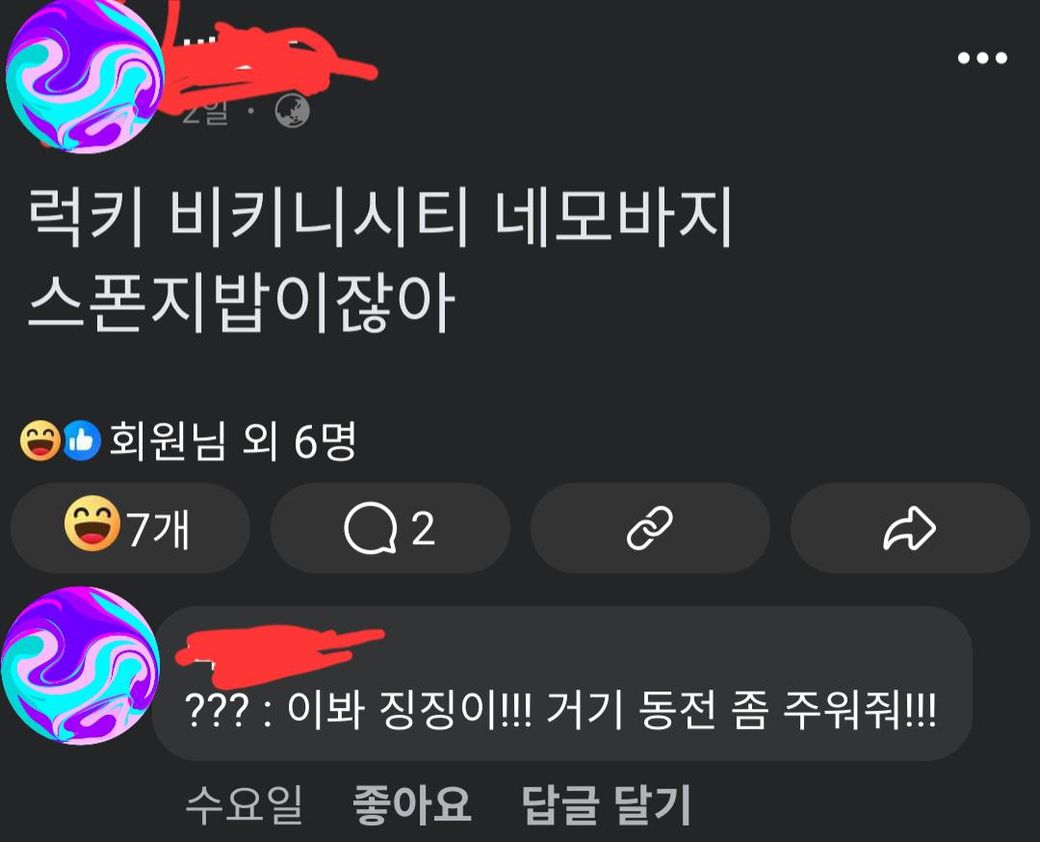Click the post's 2일 timestamp

(x=205, y=113)
